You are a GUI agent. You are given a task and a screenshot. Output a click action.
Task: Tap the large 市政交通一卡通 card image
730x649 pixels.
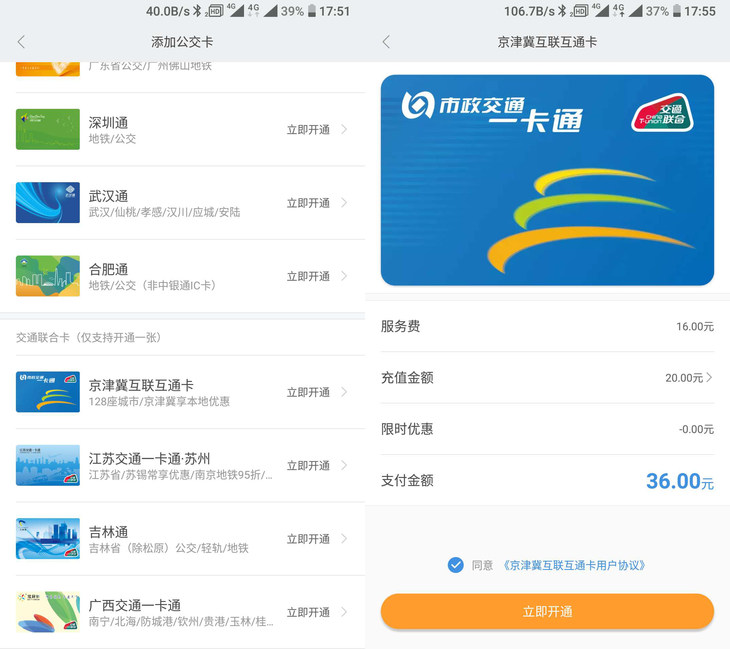(548, 180)
